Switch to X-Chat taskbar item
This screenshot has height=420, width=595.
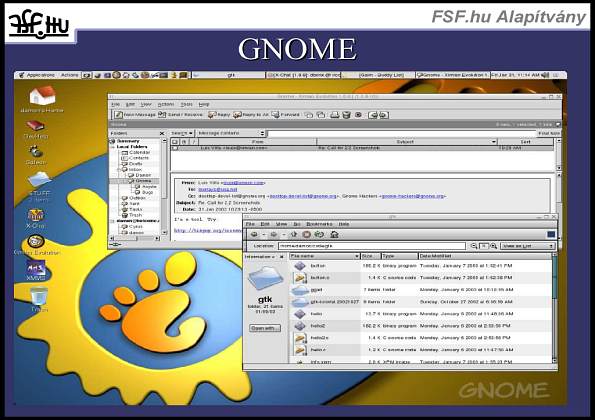304,75
